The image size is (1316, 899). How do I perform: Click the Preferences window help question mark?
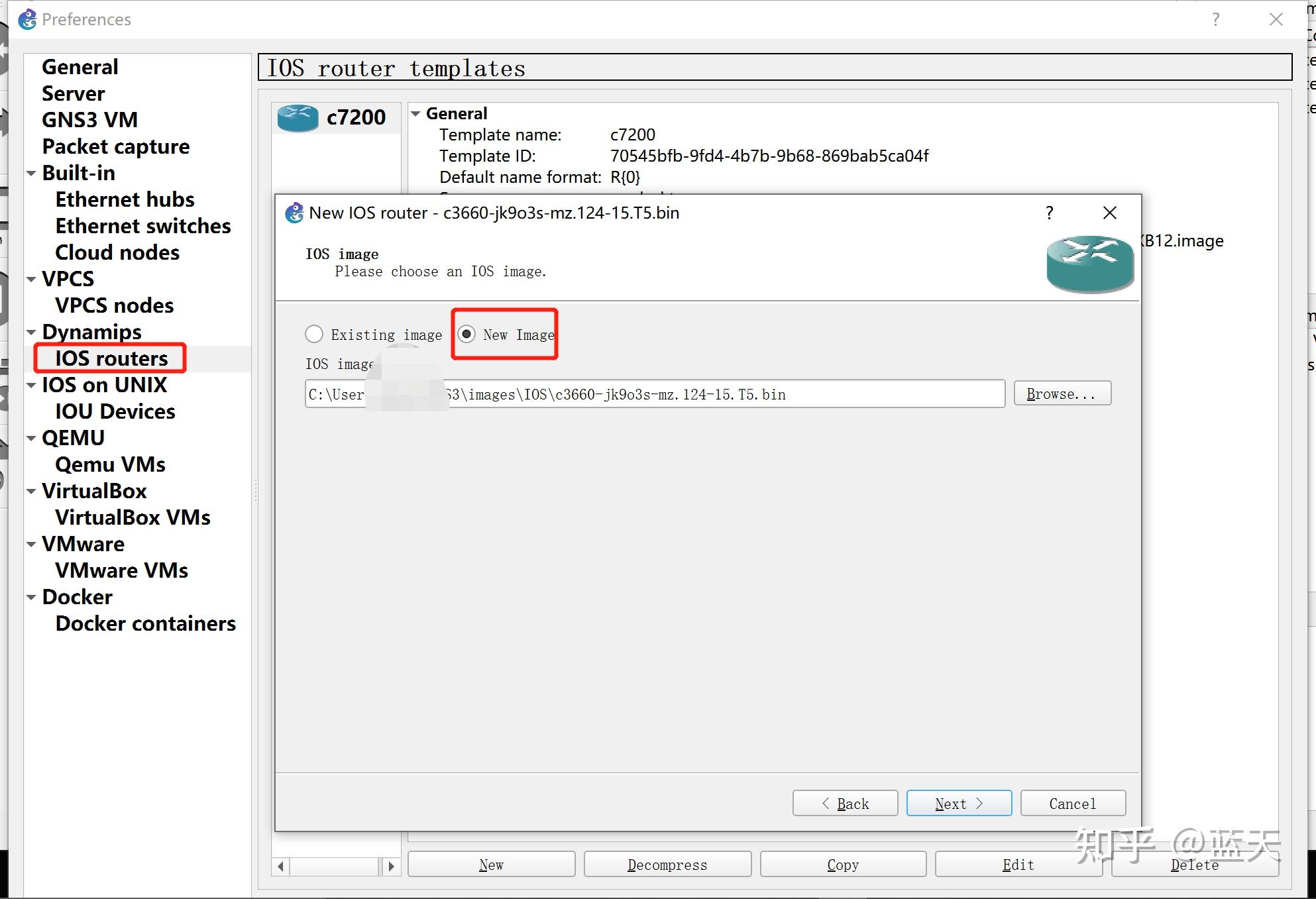point(1215,19)
